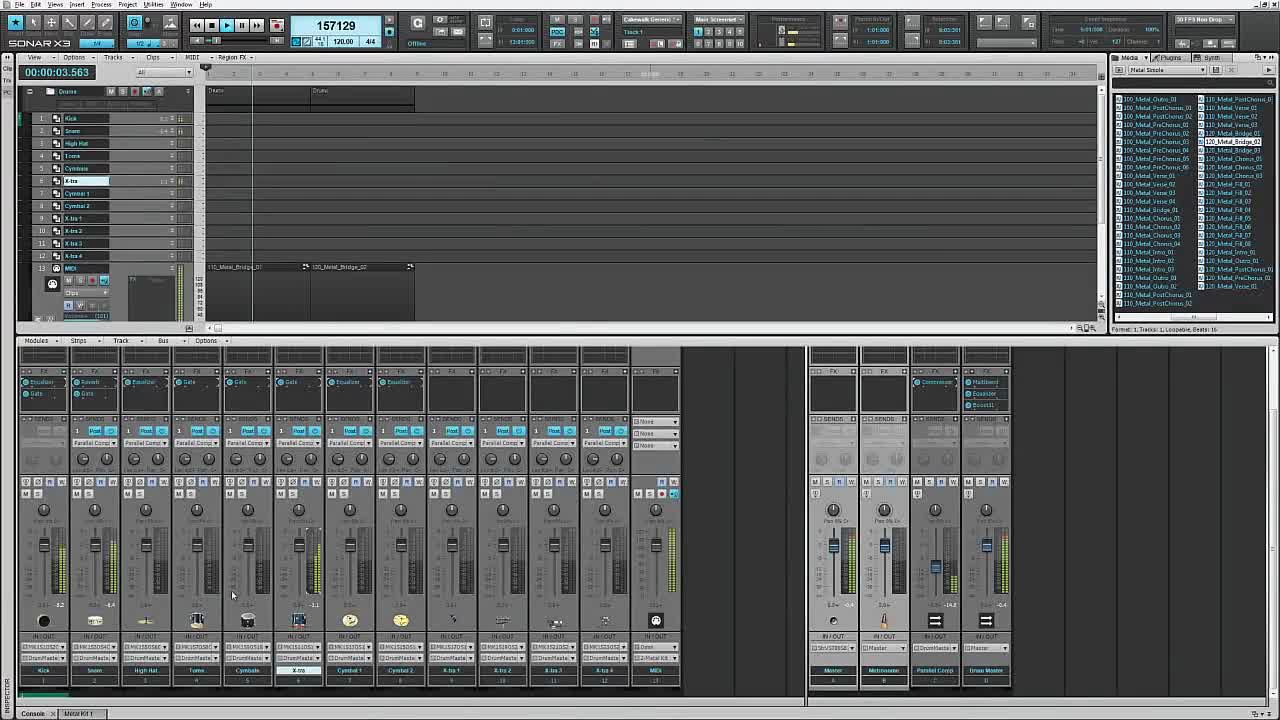This screenshot has height=720, width=1280.
Task: Click the transport Record button
Action: [276, 25]
